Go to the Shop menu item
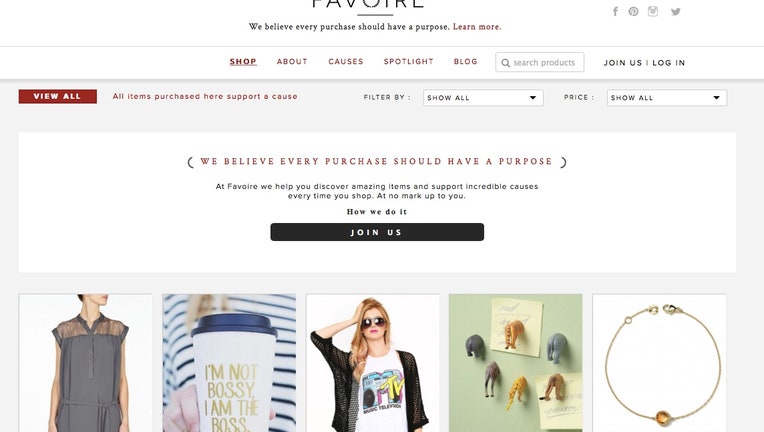 point(243,61)
